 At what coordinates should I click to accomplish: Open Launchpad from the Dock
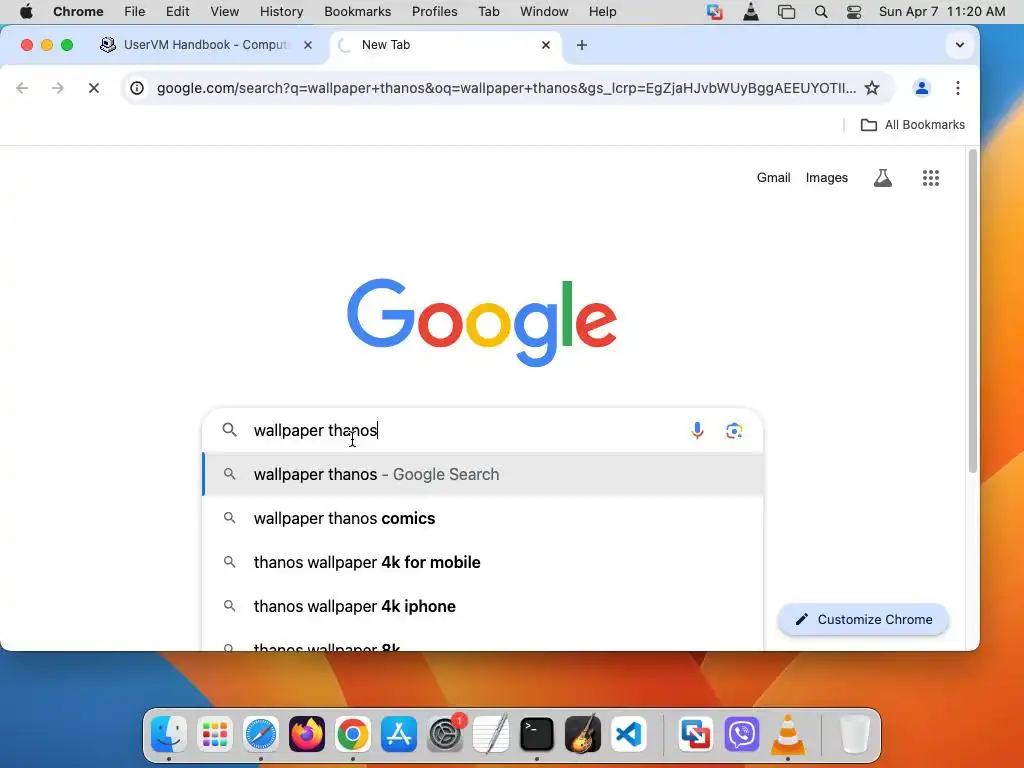(x=214, y=734)
